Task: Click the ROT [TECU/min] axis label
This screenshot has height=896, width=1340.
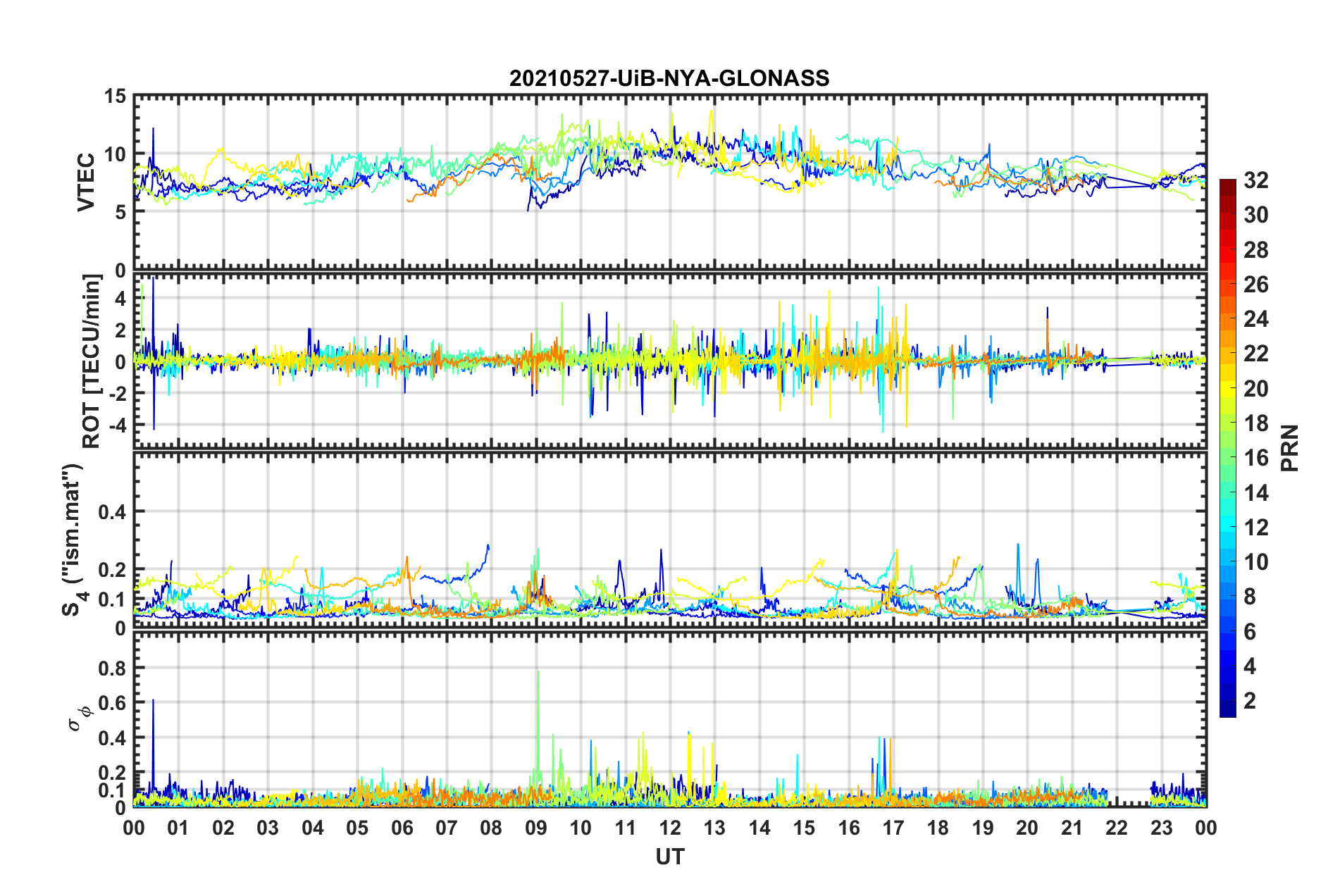Action: tap(92, 361)
